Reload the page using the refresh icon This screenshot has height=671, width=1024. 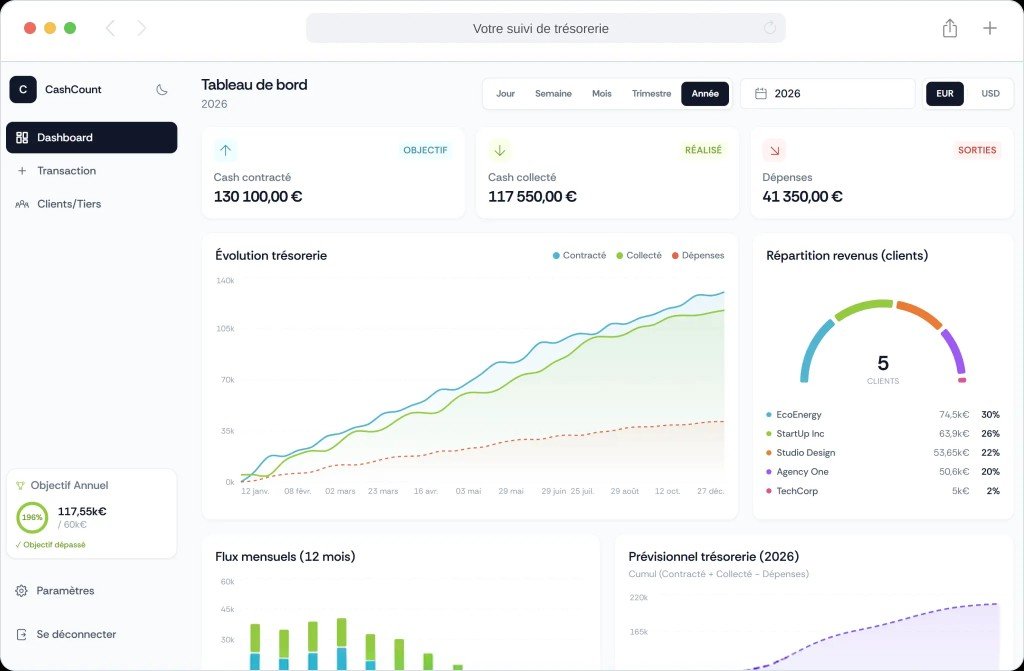(x=769, y=29)
